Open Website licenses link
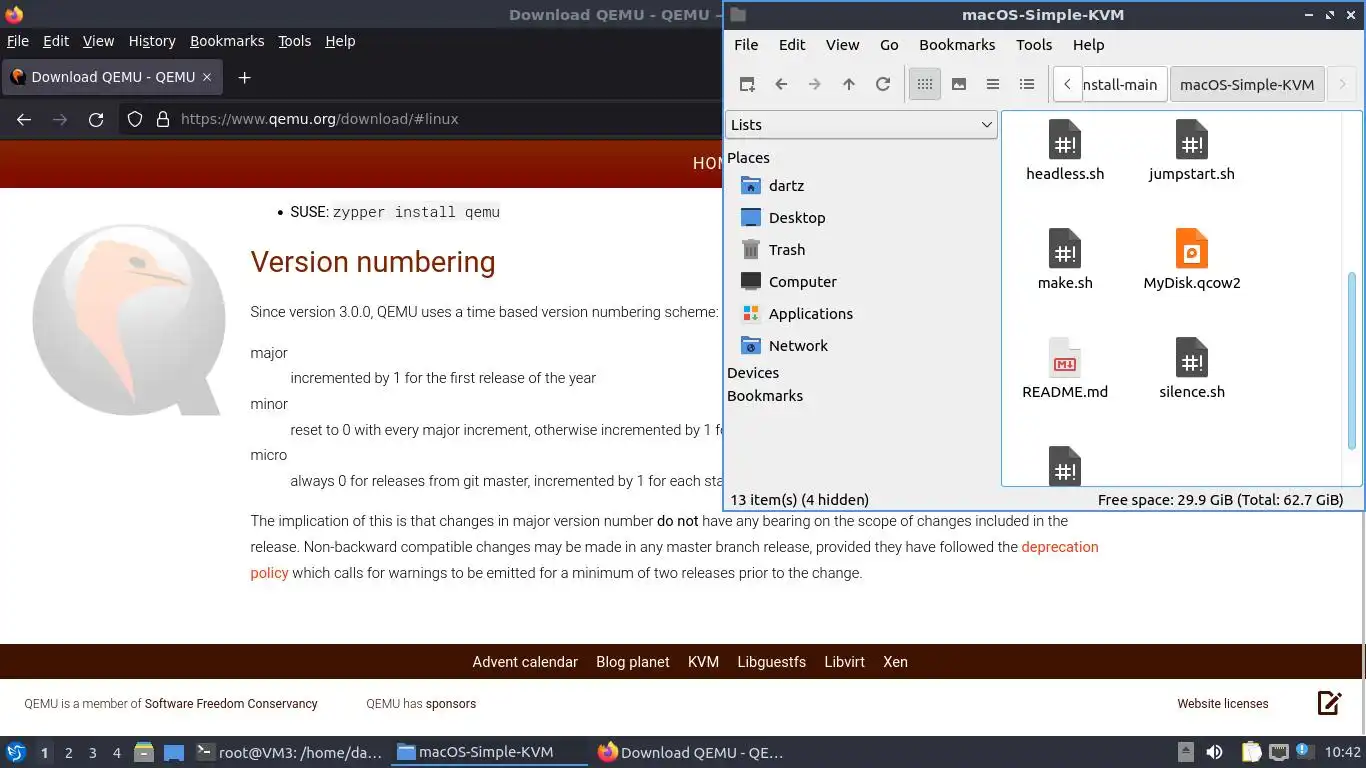The width and height of the screenshot is (1366, 768). (x=1222, y=704)
